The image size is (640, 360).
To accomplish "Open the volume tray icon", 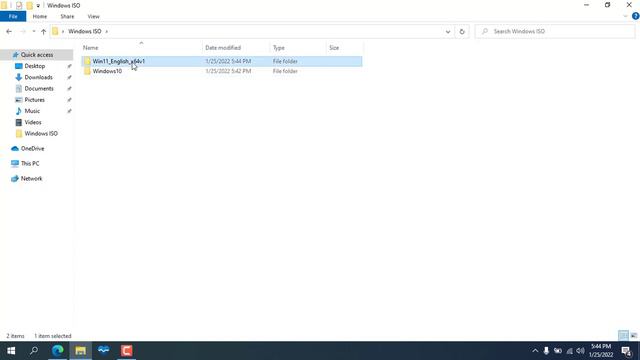I will [x=580, y=351].
